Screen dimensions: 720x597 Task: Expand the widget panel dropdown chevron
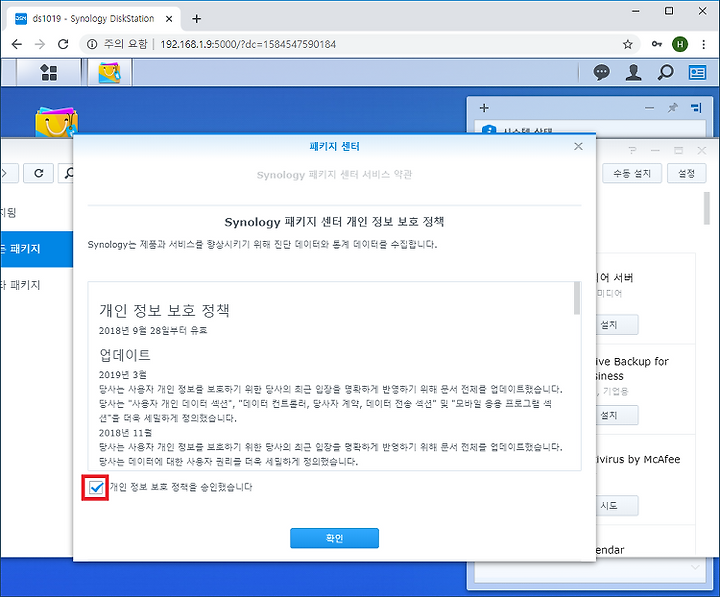[x=695, y=567]
